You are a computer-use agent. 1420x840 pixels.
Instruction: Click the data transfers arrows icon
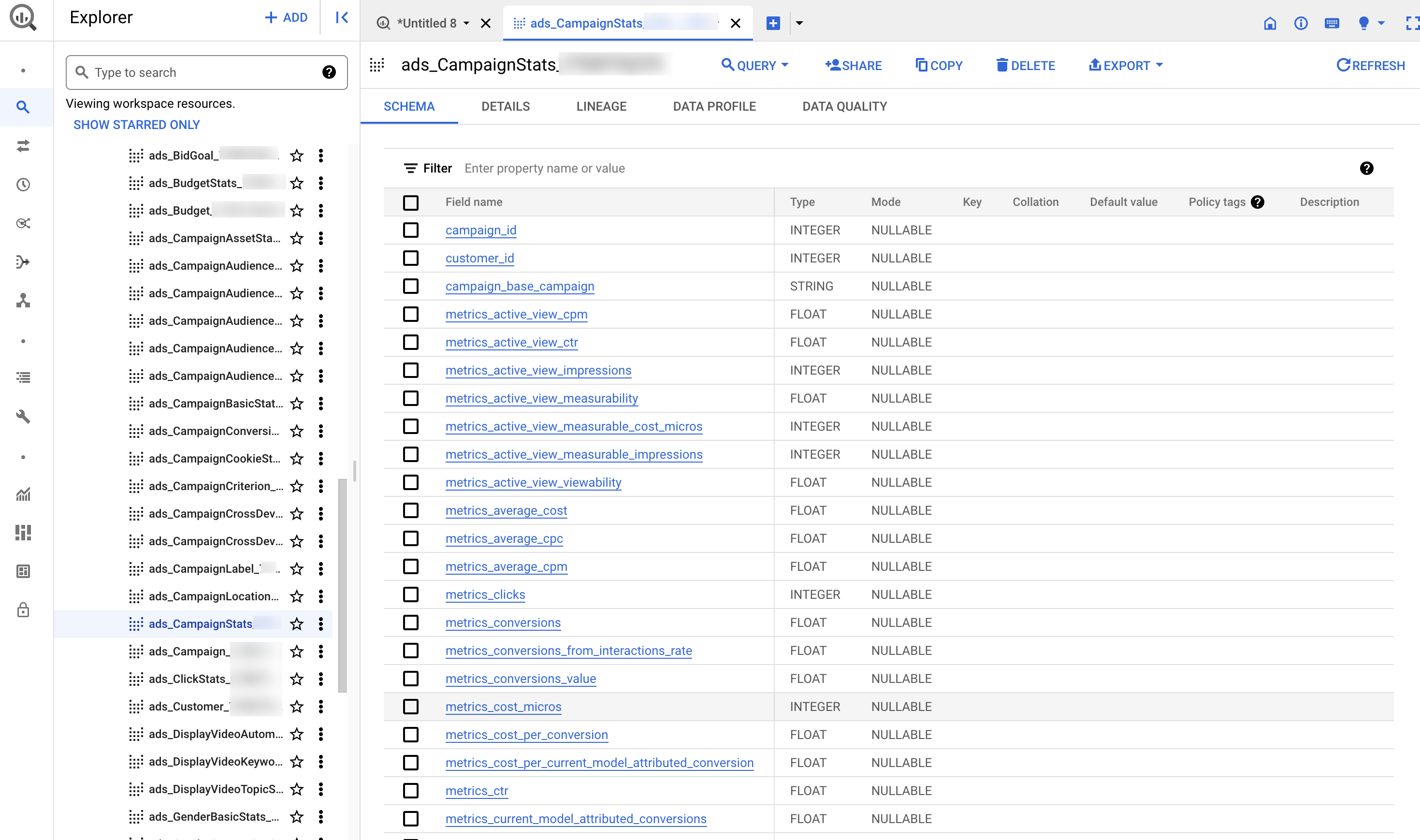coord(23,146)
